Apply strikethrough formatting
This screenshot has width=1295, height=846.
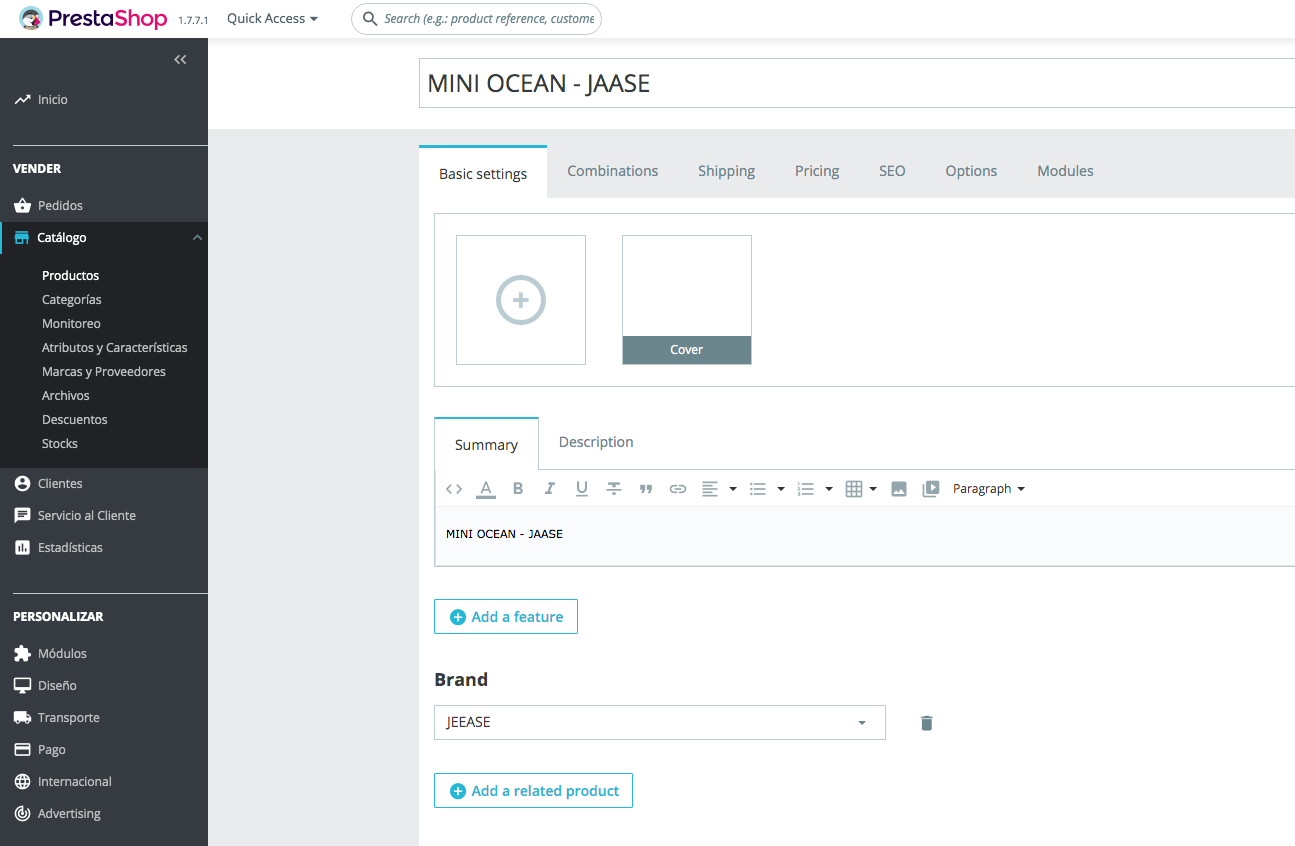tap(614, 489)
